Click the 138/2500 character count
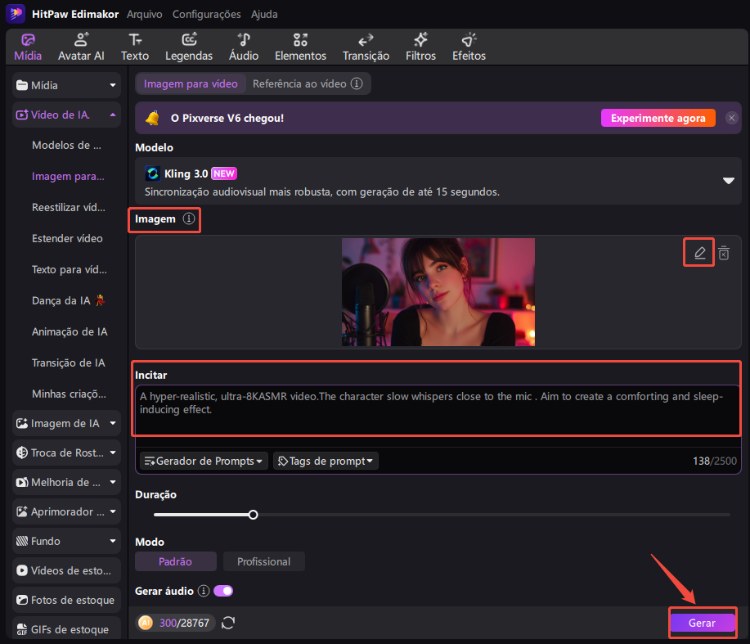 coord(715,461)
